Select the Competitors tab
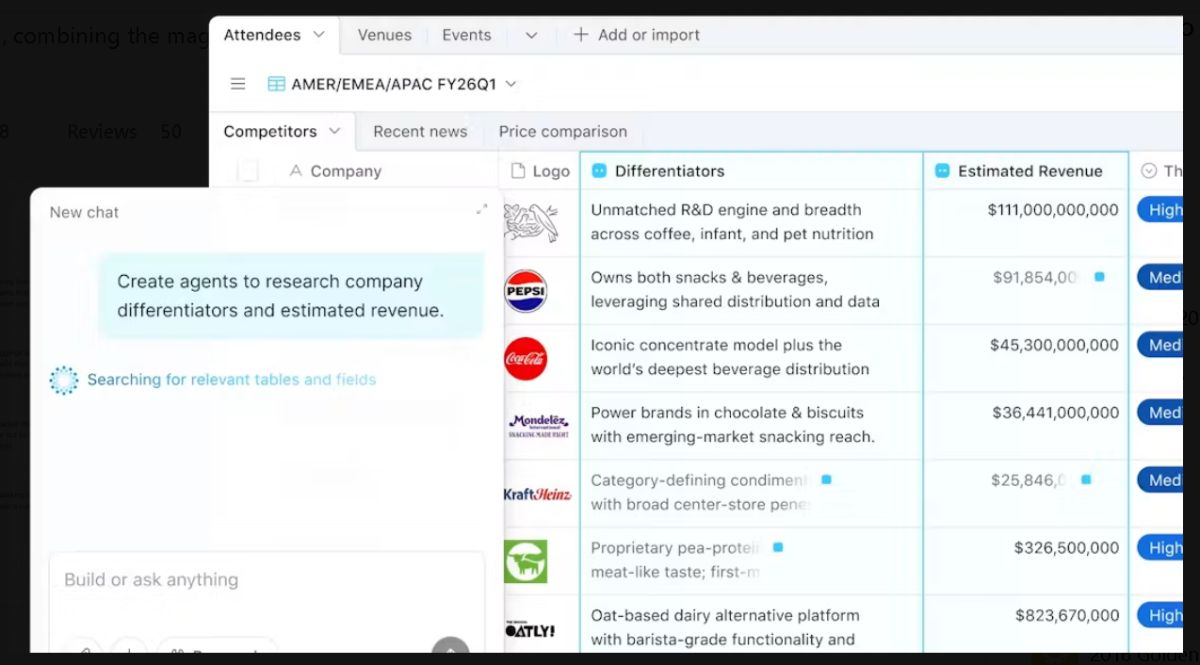Screen dimensions: 1200x665 [x=270, y=131]
